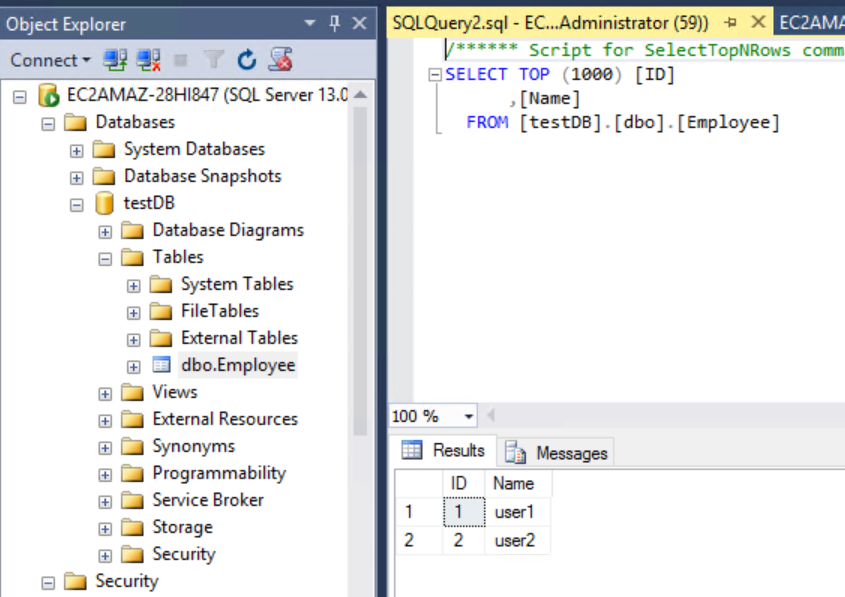This screenshot has width=845, height=597.
Task: Click the Activity Monitor script icon
Action: pyautogui.click(x=281, y=60)
